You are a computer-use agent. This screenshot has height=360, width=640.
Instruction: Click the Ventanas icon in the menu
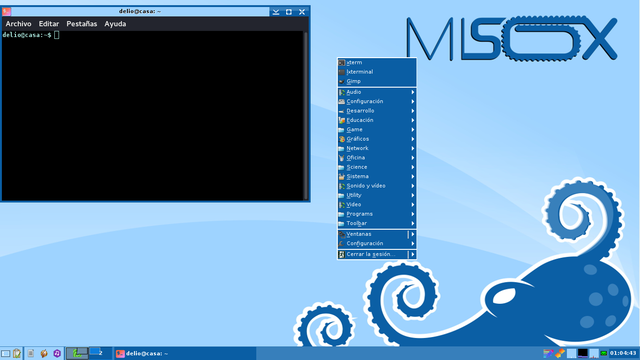point(342,234)
